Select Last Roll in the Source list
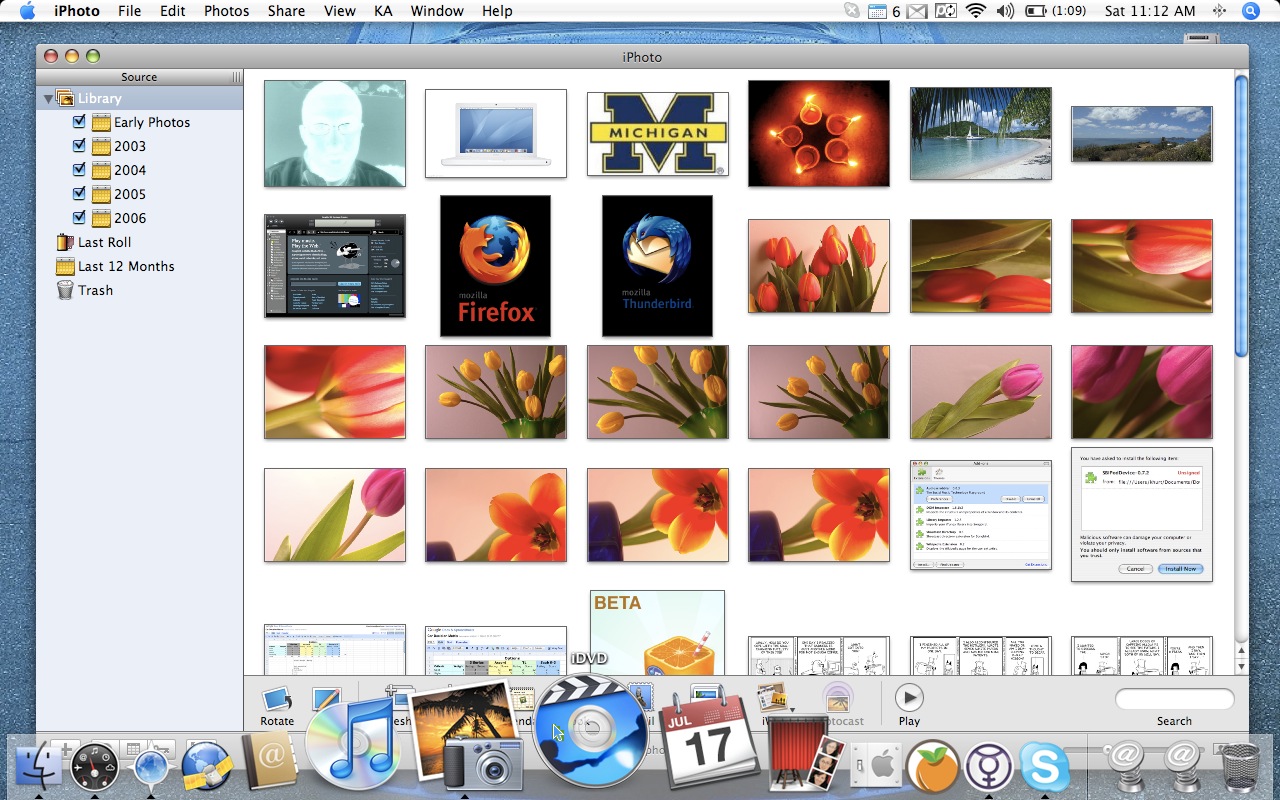The width and height of the screenshot is (1280, 800). pyautogui.click(x=104, y=242)
